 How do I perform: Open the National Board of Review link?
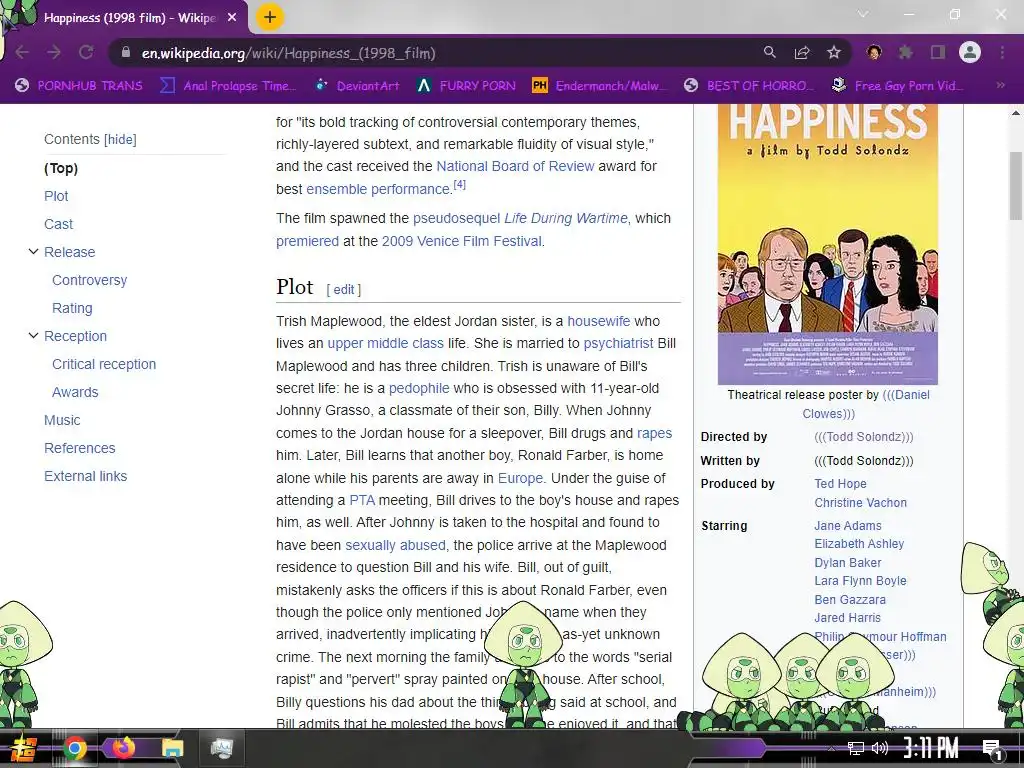[x=515, y=167]
